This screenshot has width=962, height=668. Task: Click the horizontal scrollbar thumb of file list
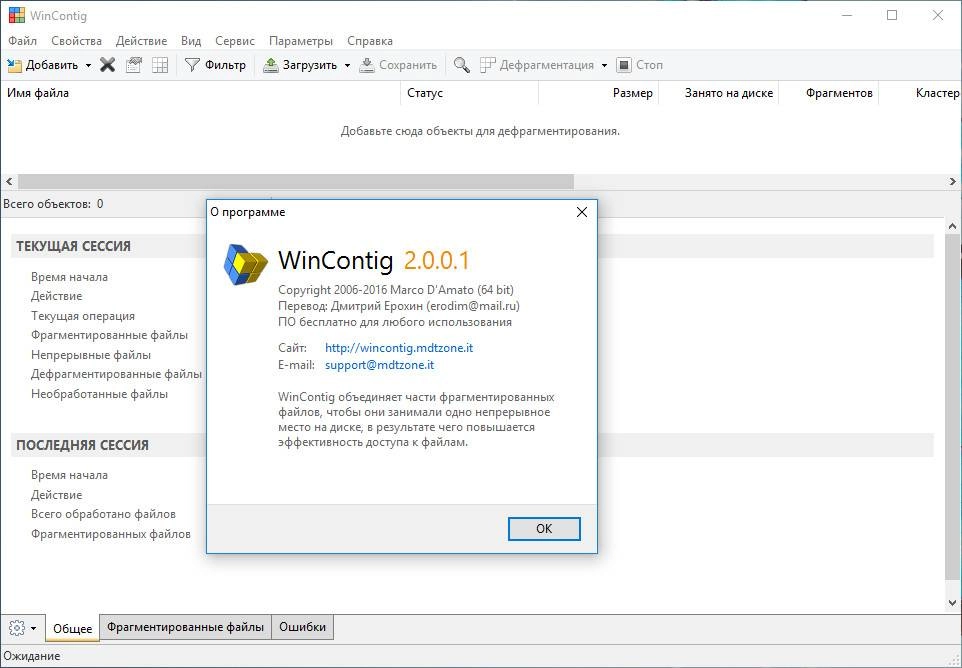tap(296, 182)
